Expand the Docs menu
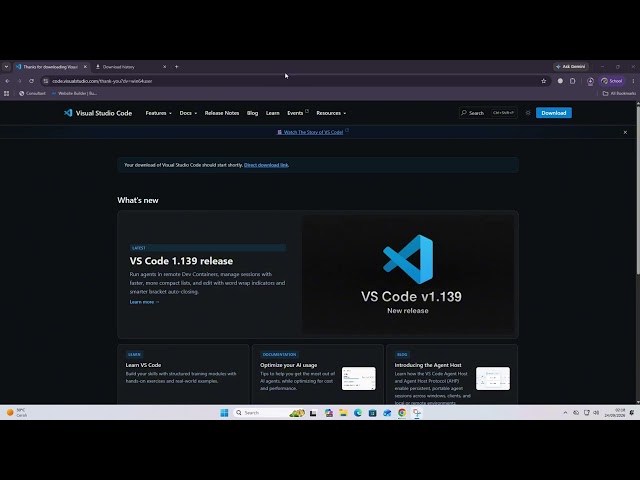This screenshot has width=640, height=480. (188, 113)
